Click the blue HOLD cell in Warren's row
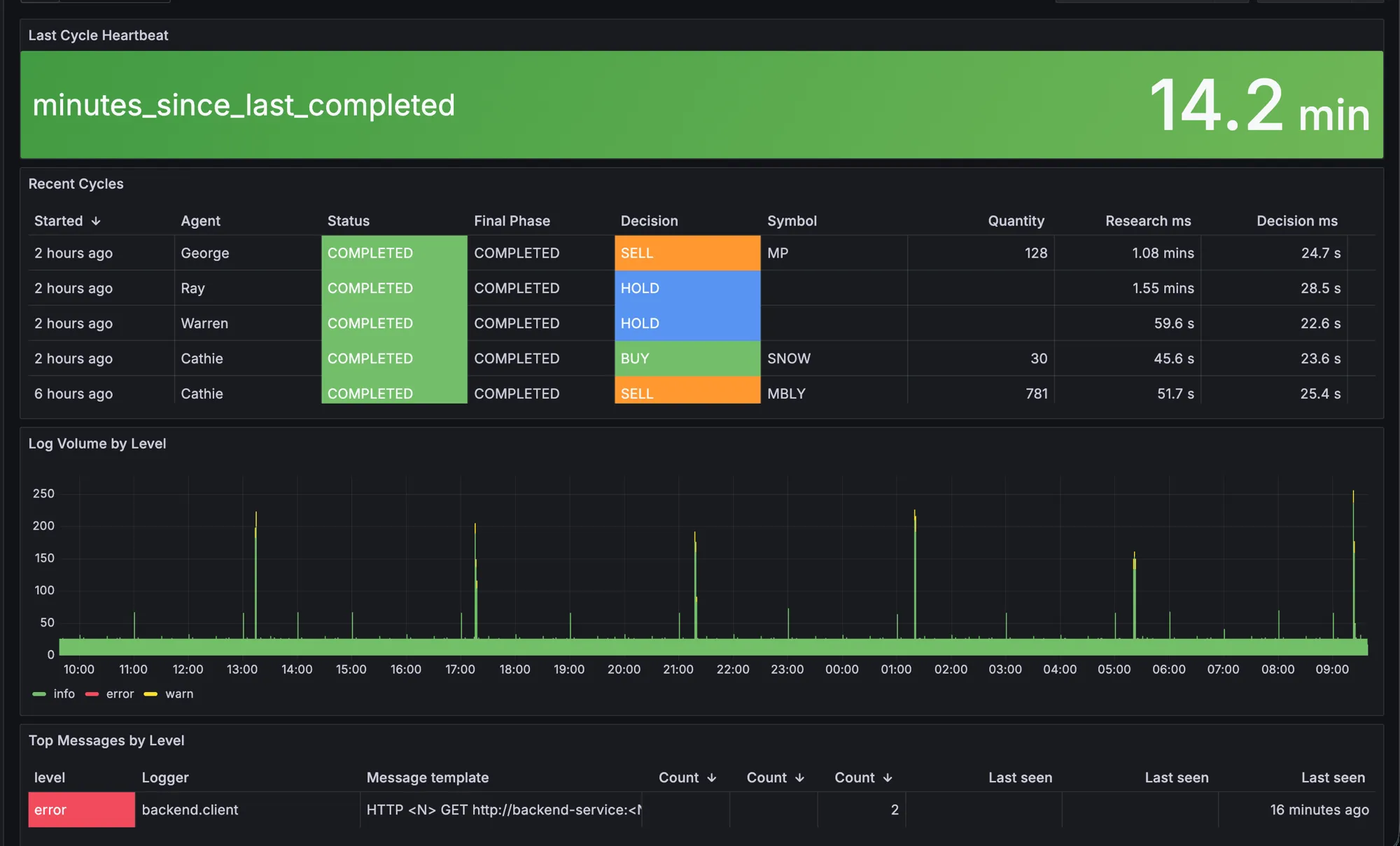 point(687,323)
